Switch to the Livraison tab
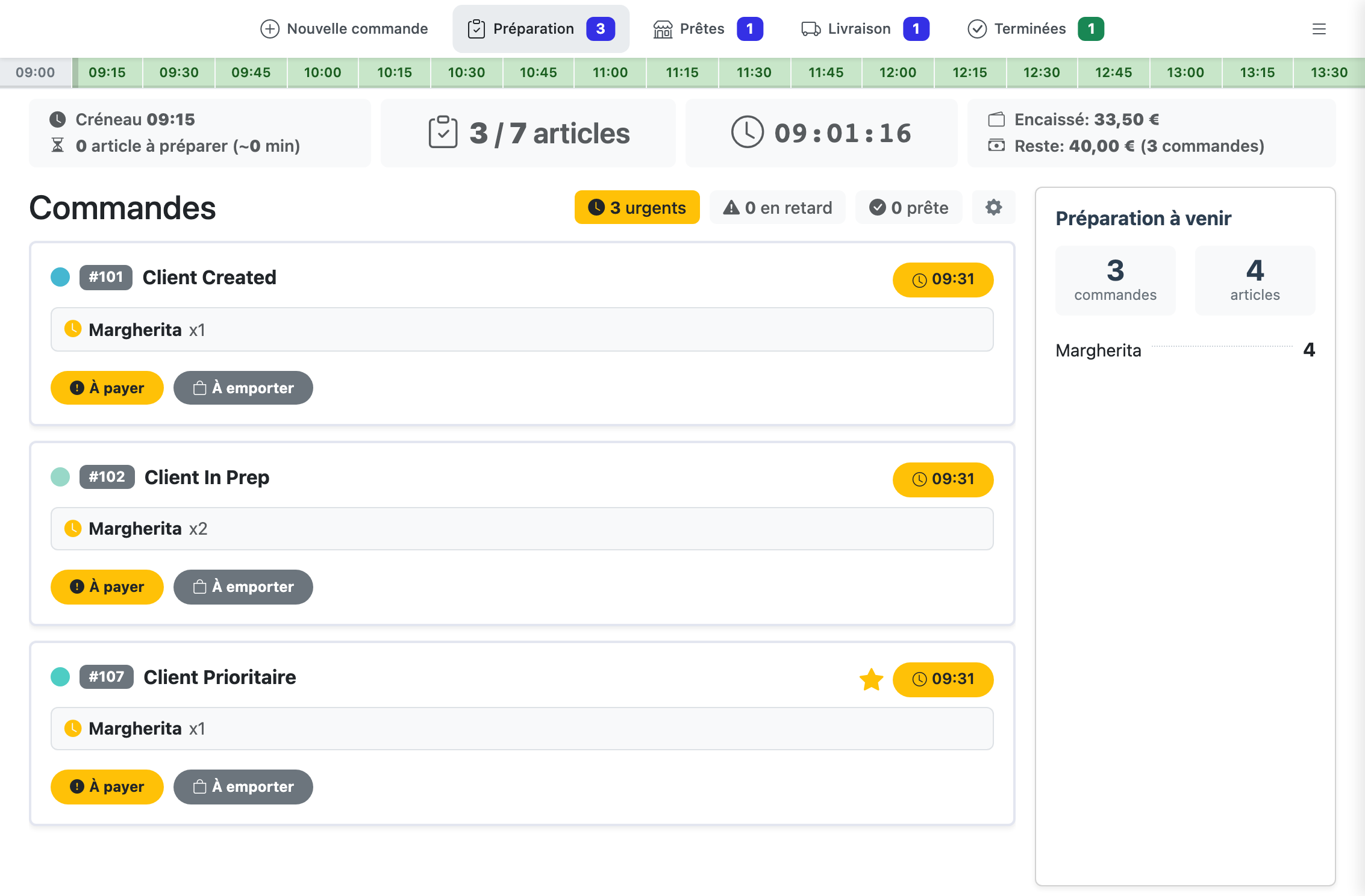 coord(865,29)
